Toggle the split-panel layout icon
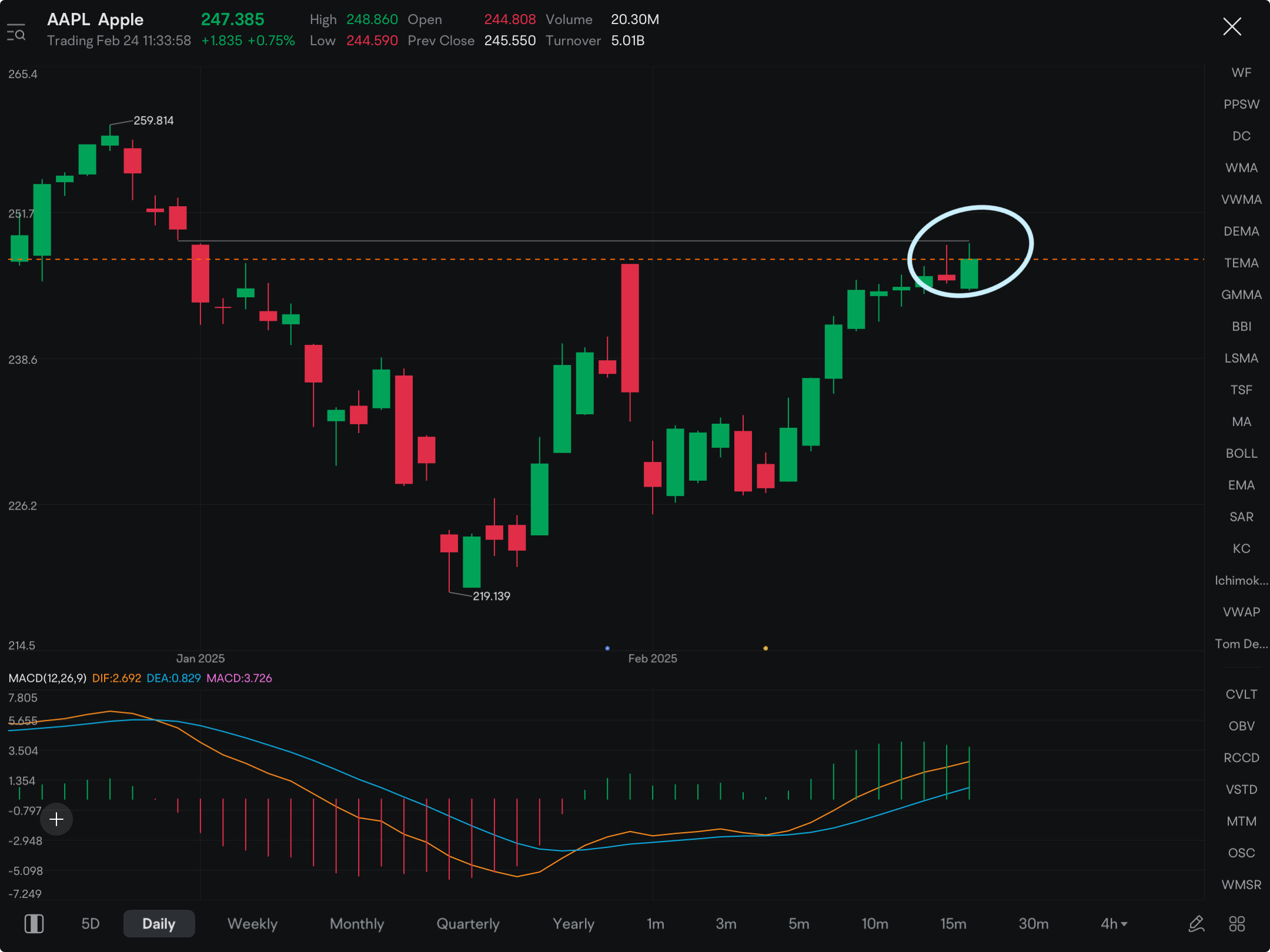 pyautogui.click(x=34, y=924)
